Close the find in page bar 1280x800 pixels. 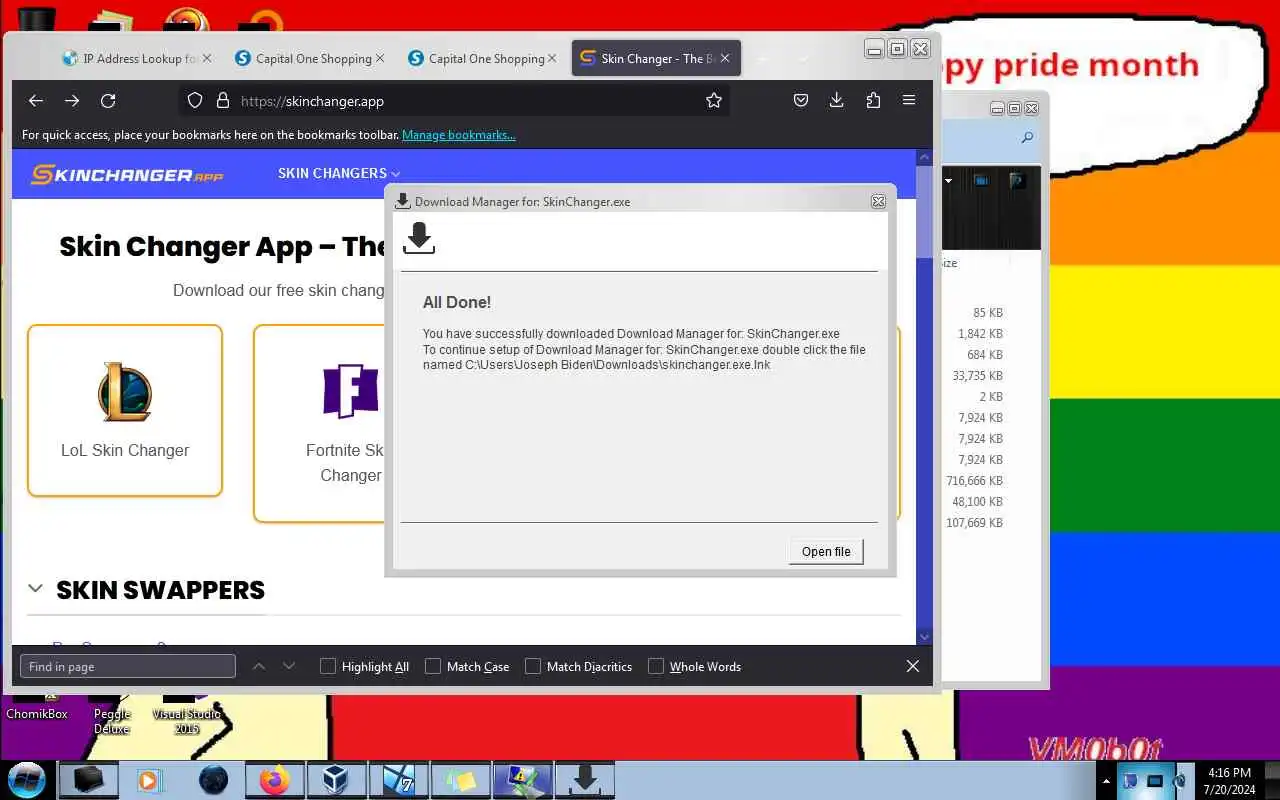coord(913,666)
